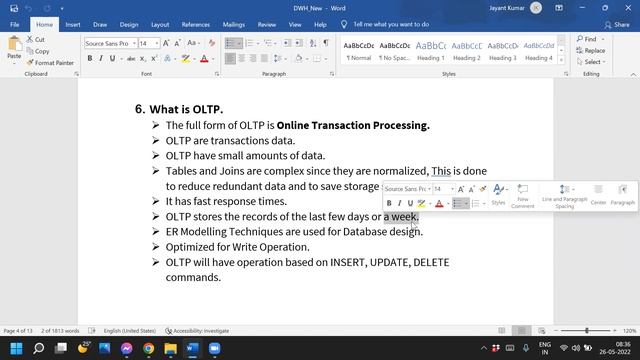Toggle show paragraph marks
Viewport: 640px width, 360px height.
click(326, 43)
